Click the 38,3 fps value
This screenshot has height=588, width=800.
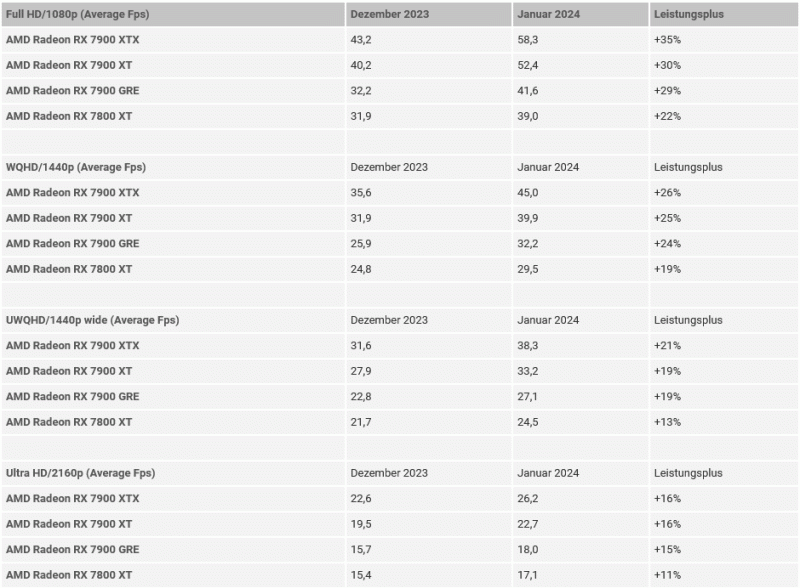(530, 345)
